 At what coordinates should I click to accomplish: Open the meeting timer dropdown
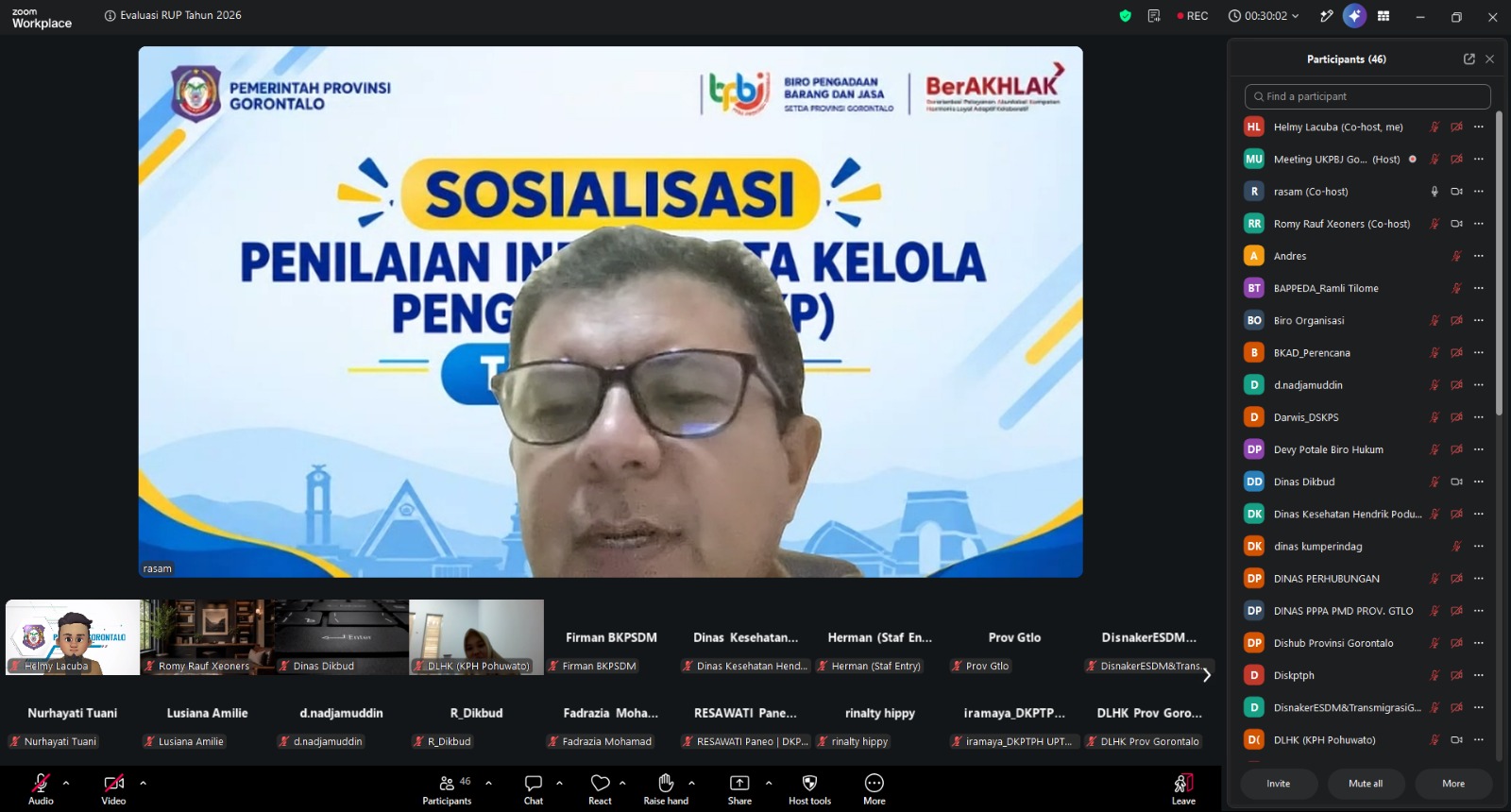tap(1264, 16)
